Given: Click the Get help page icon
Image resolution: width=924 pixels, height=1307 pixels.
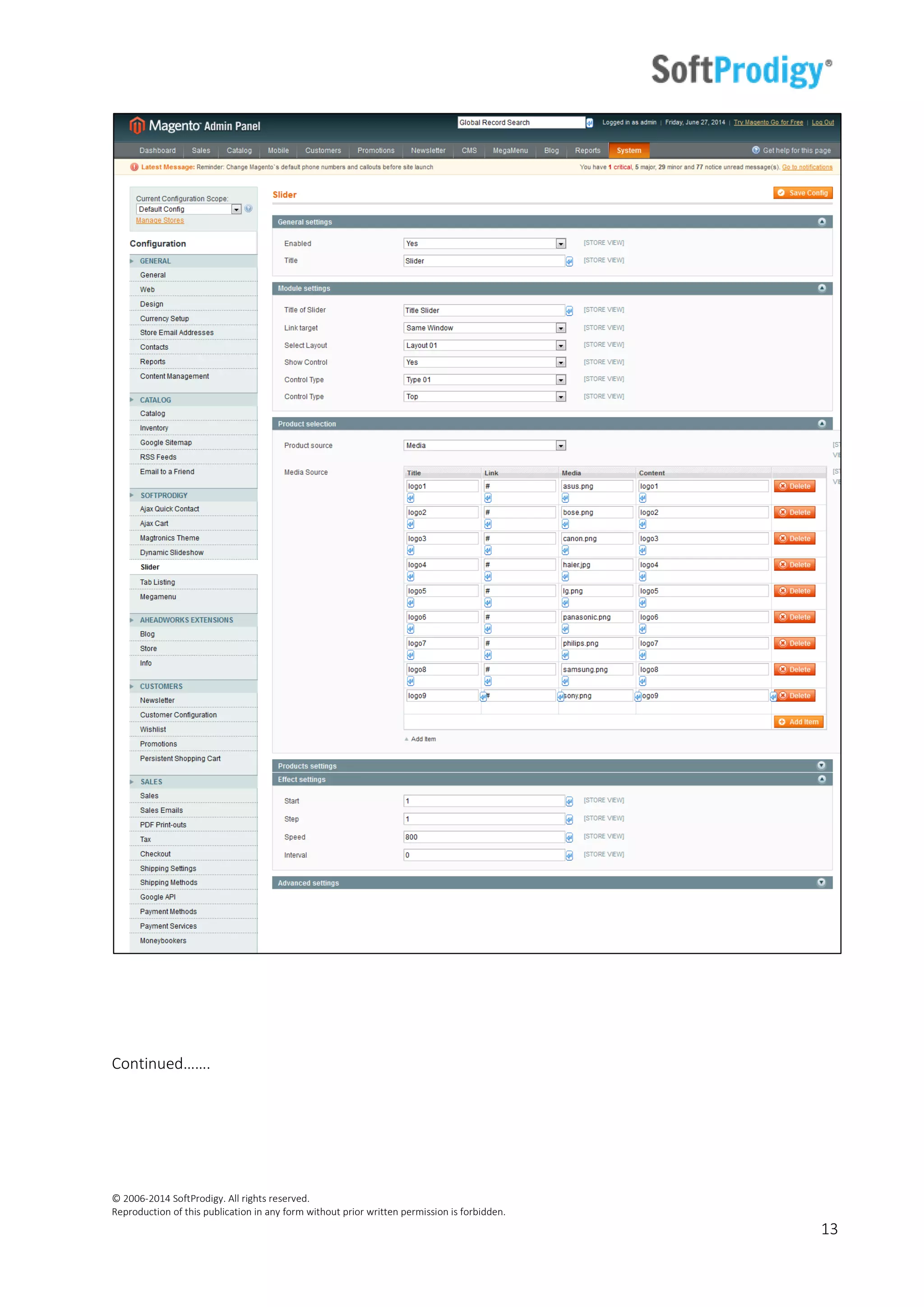Looking at the screenshot, I should [756, 150].
